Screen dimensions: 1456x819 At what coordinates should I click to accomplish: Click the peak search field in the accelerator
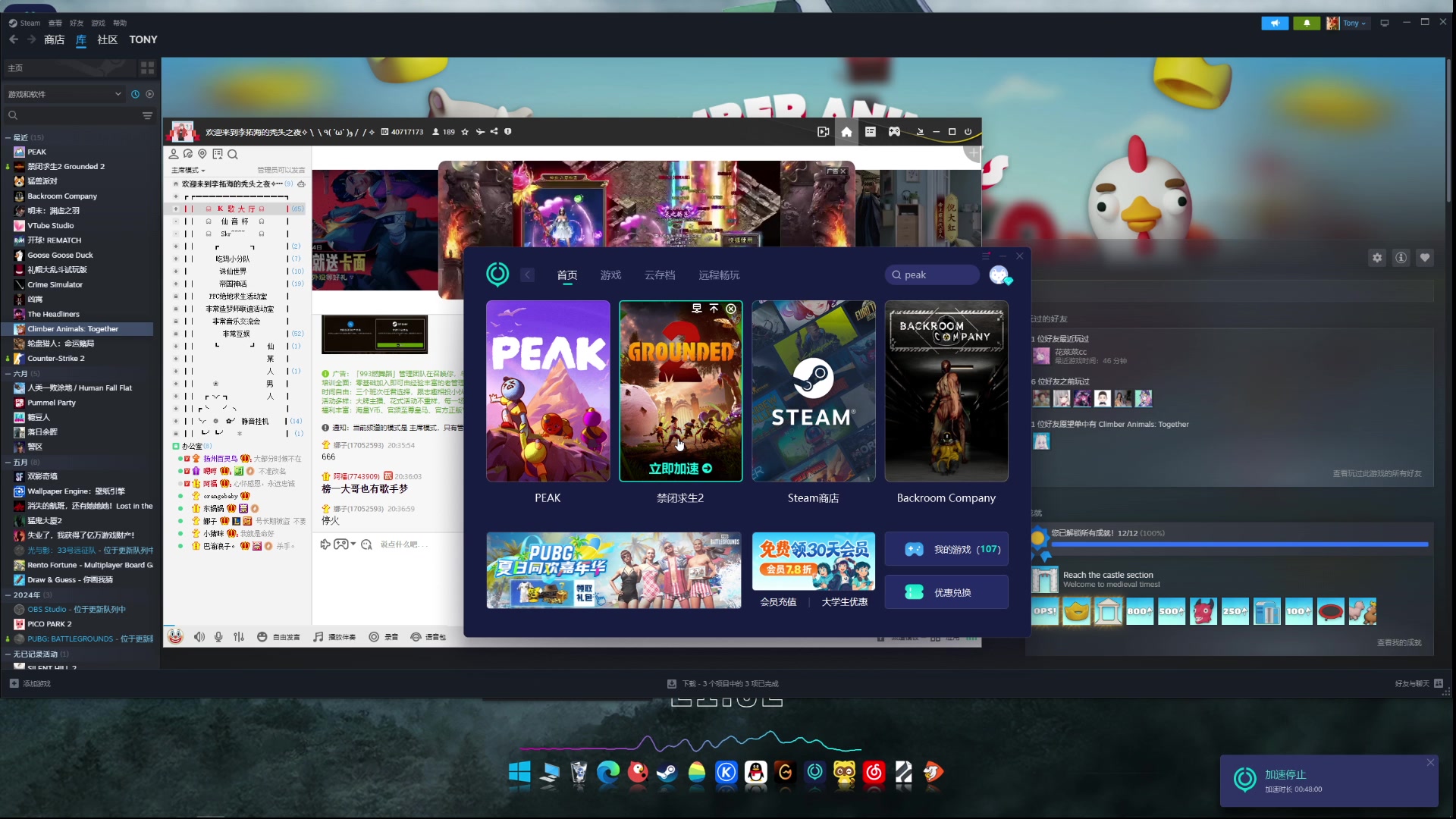[932, 275]
